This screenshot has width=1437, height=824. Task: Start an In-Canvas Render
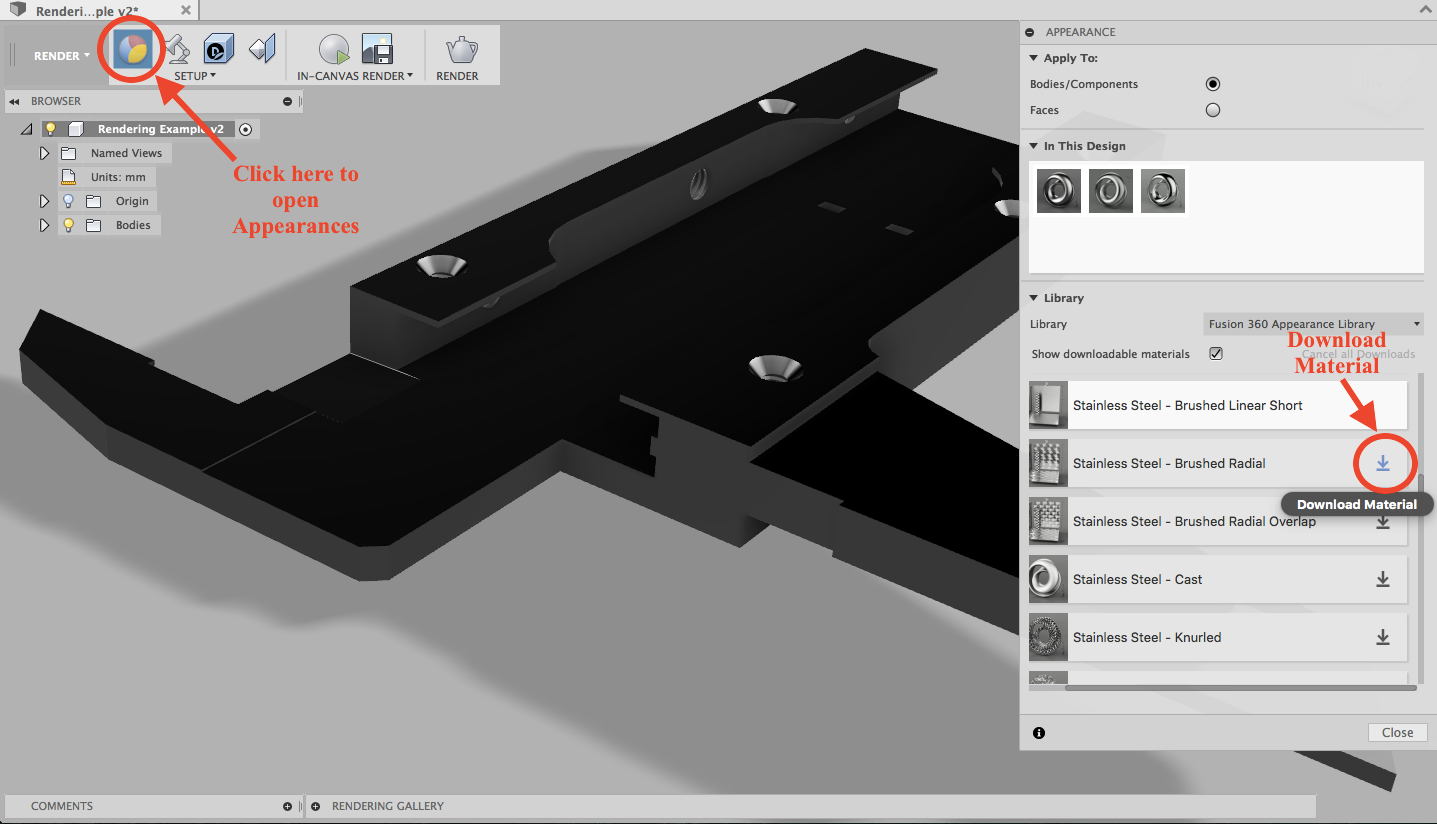(x=333, y=48)
